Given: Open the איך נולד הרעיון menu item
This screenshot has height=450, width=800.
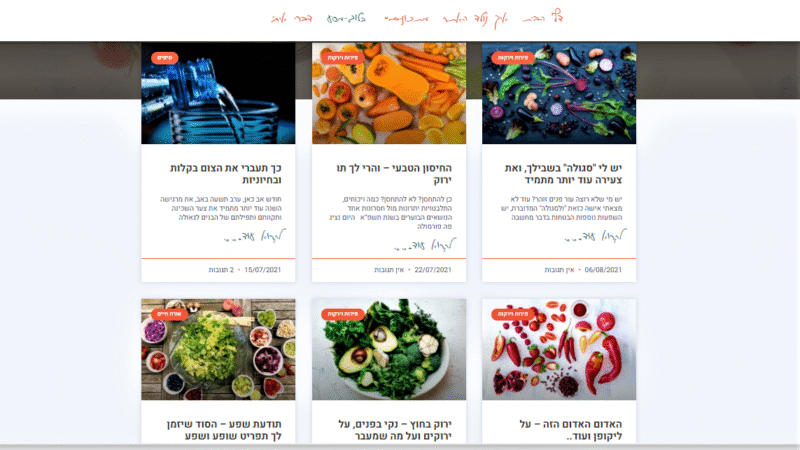Looking at the screenshot, I should click(x=475, y=19).
